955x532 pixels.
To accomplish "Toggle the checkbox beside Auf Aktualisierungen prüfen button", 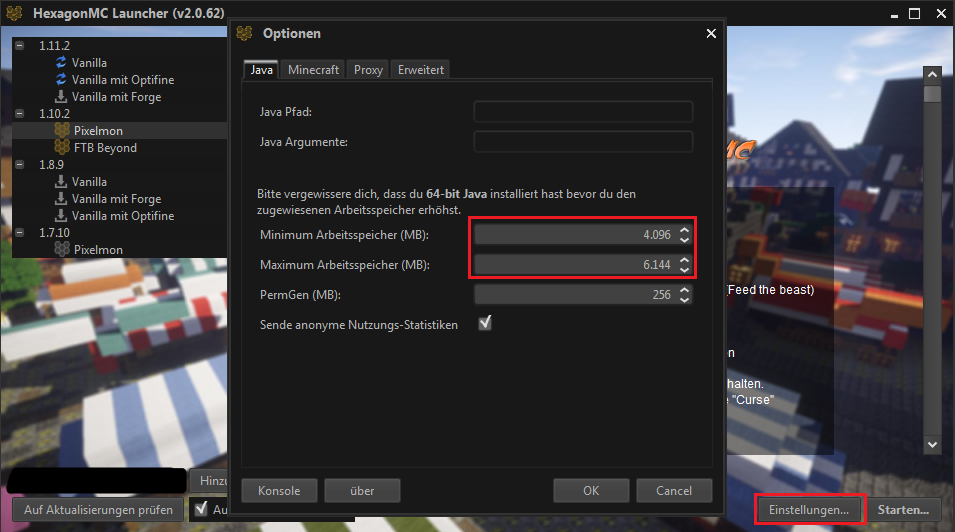I will 200,509.
